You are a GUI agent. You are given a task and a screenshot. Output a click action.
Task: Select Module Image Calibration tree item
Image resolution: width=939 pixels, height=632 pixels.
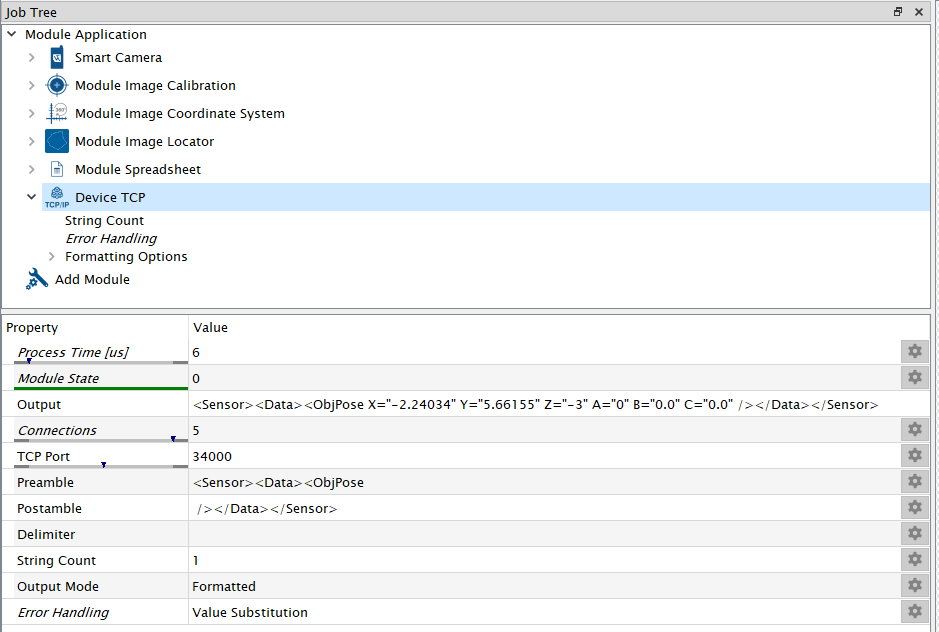pyautogui.click(x=155, y=85)
